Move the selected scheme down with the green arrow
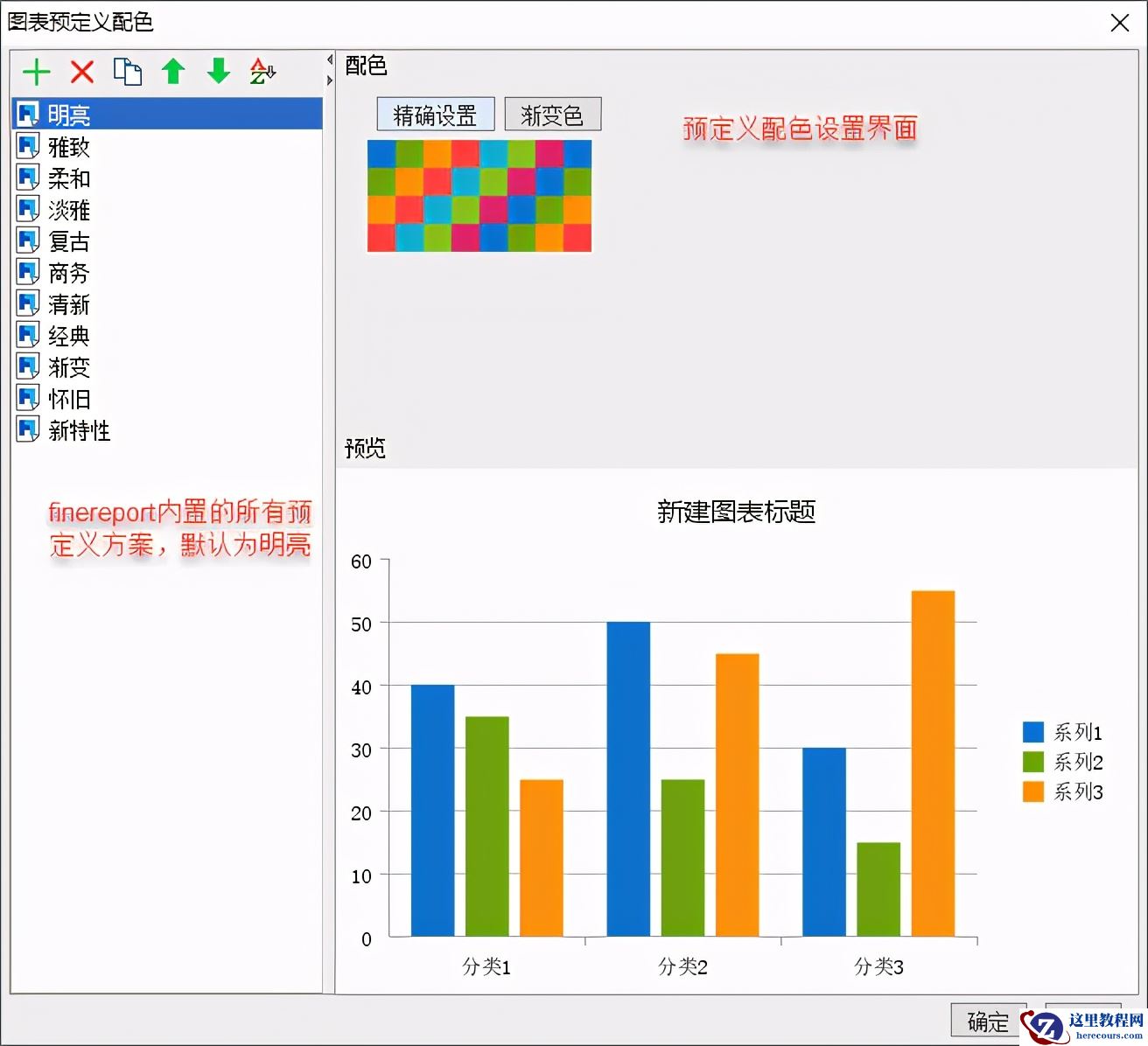Screen dimensions: 1148x1046 click(217, 72)
